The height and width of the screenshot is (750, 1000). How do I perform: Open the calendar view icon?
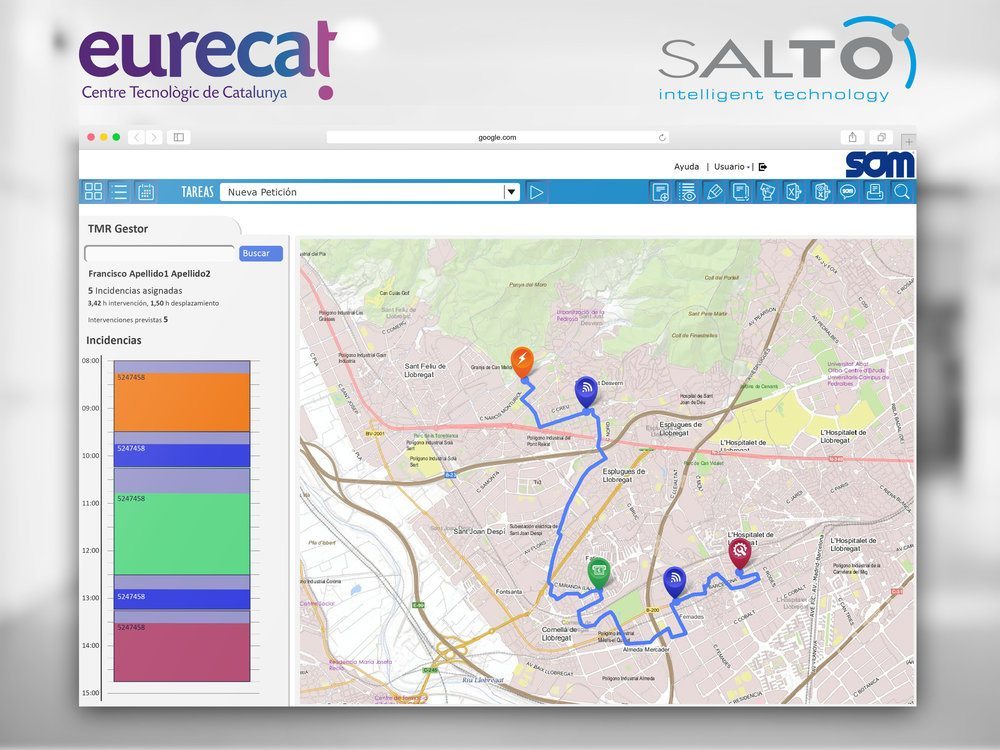click(146, 192)
